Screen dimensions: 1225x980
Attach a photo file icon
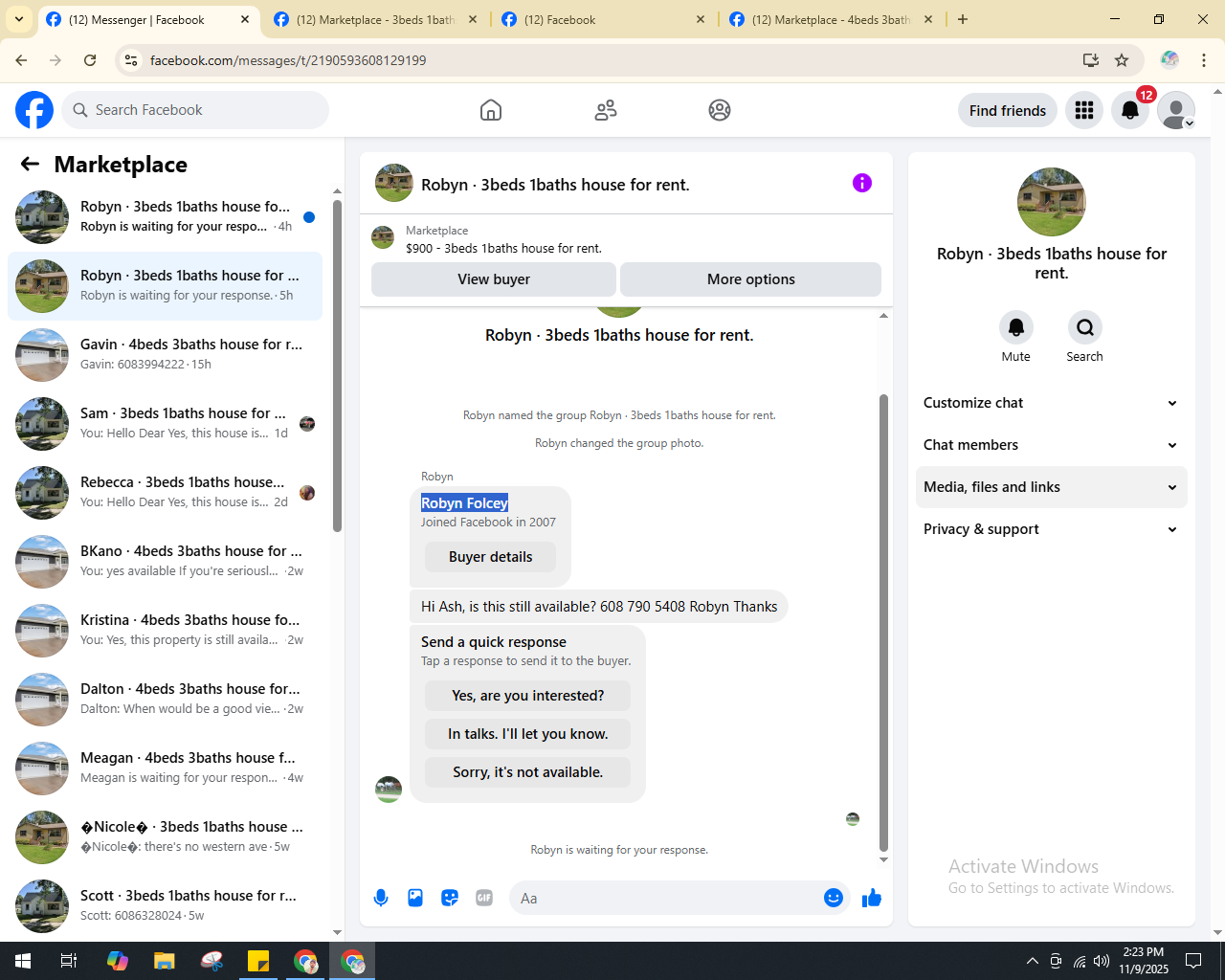click(x=415, y=898)
